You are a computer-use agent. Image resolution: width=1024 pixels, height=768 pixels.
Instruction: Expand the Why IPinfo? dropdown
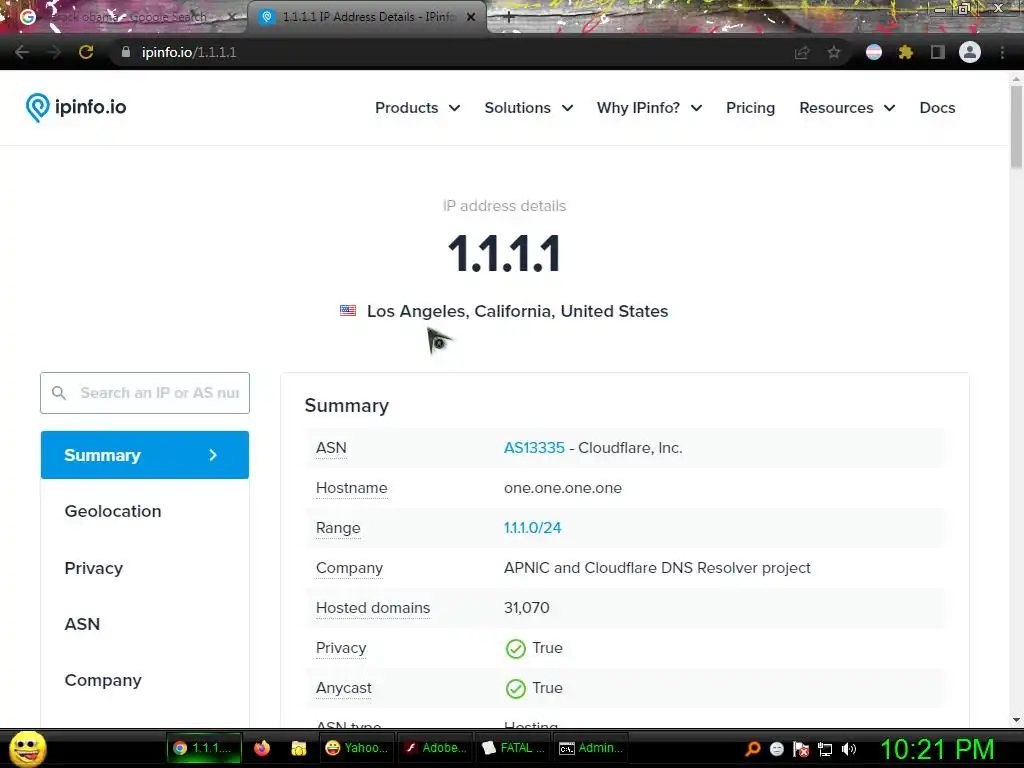tap(649, 108)
